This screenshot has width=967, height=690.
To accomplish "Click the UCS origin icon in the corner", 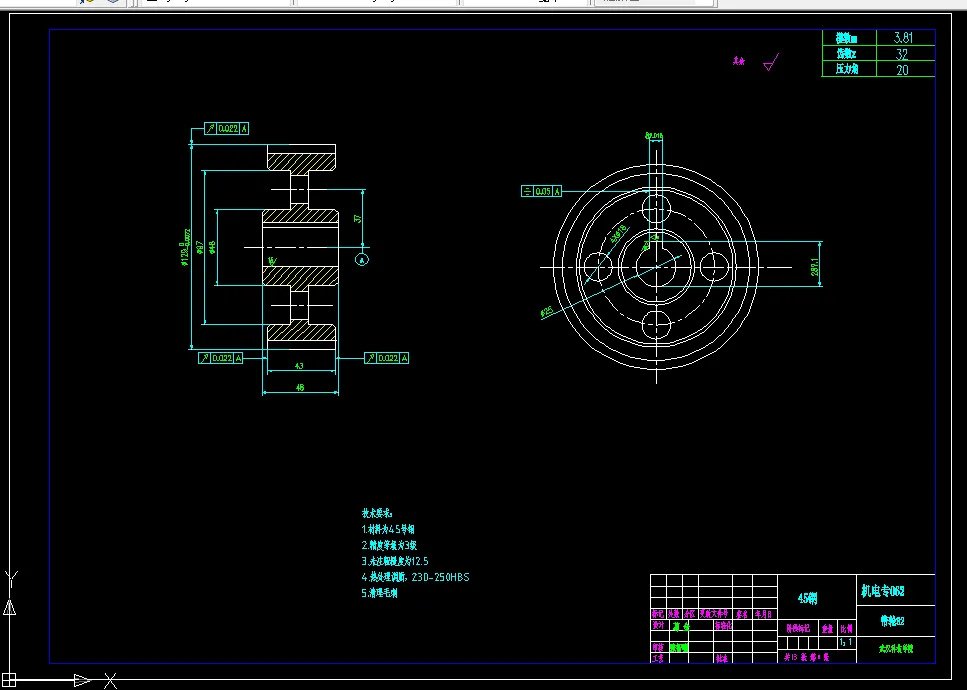I will (x=9, y=679).
